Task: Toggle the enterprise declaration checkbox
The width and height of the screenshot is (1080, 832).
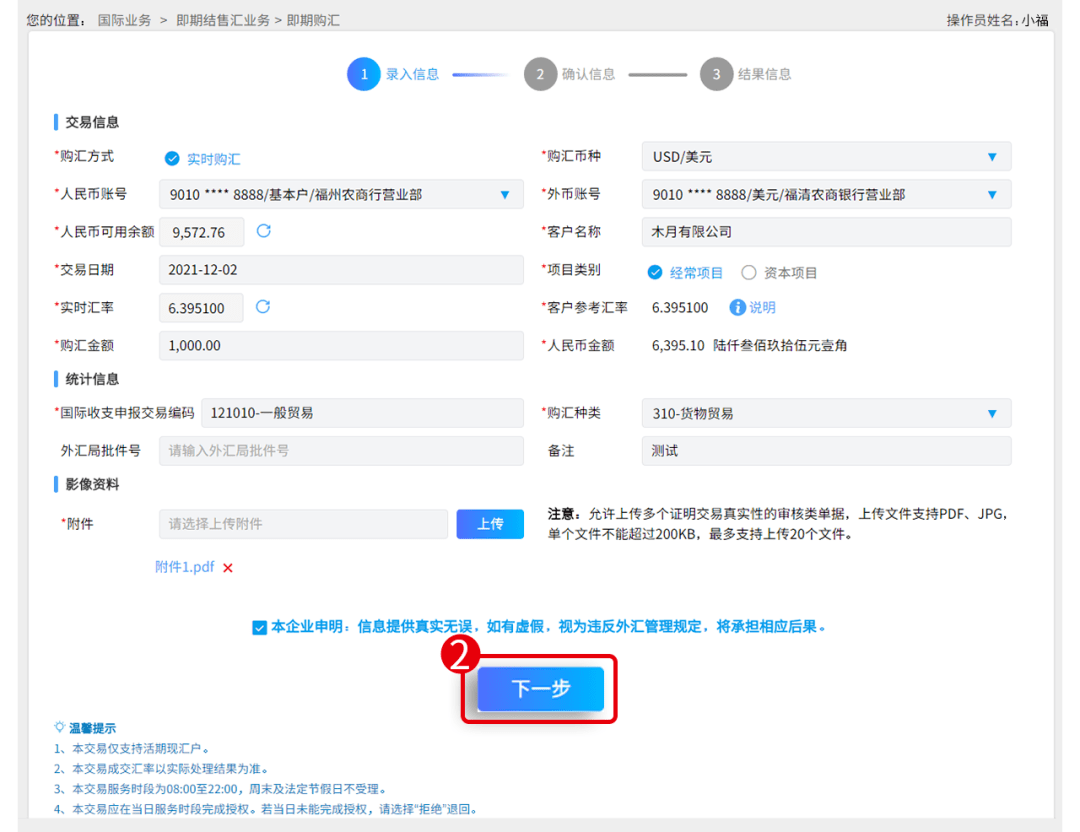Action: [260, 627]
